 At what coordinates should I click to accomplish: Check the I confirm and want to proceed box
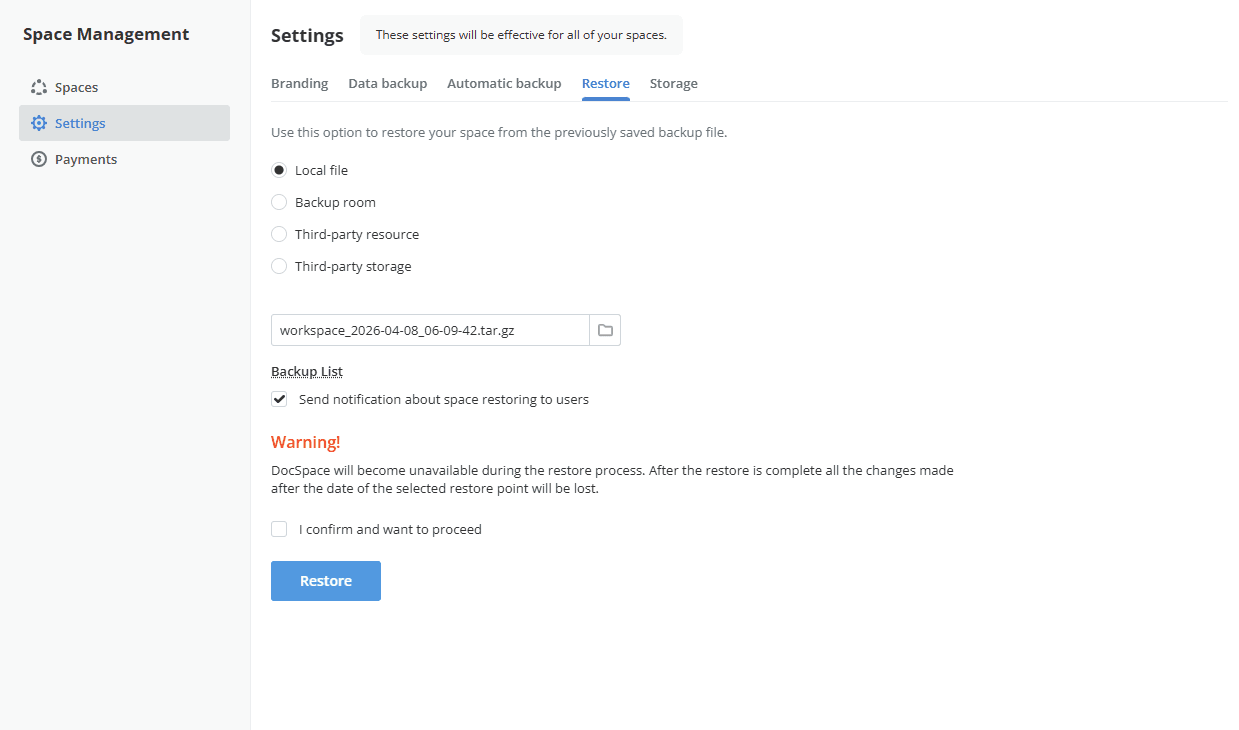pos(279,529)
